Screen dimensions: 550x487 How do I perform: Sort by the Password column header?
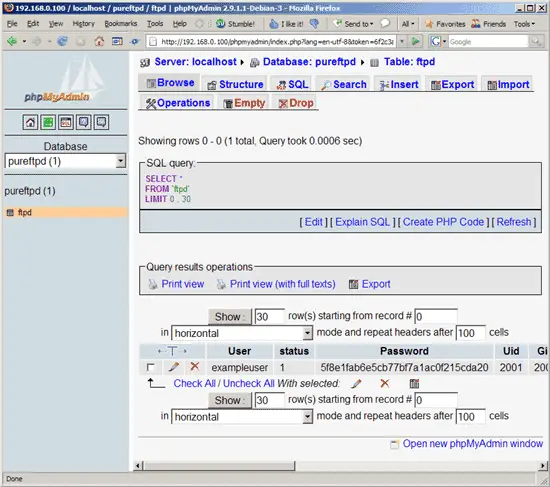click(404, 351)
